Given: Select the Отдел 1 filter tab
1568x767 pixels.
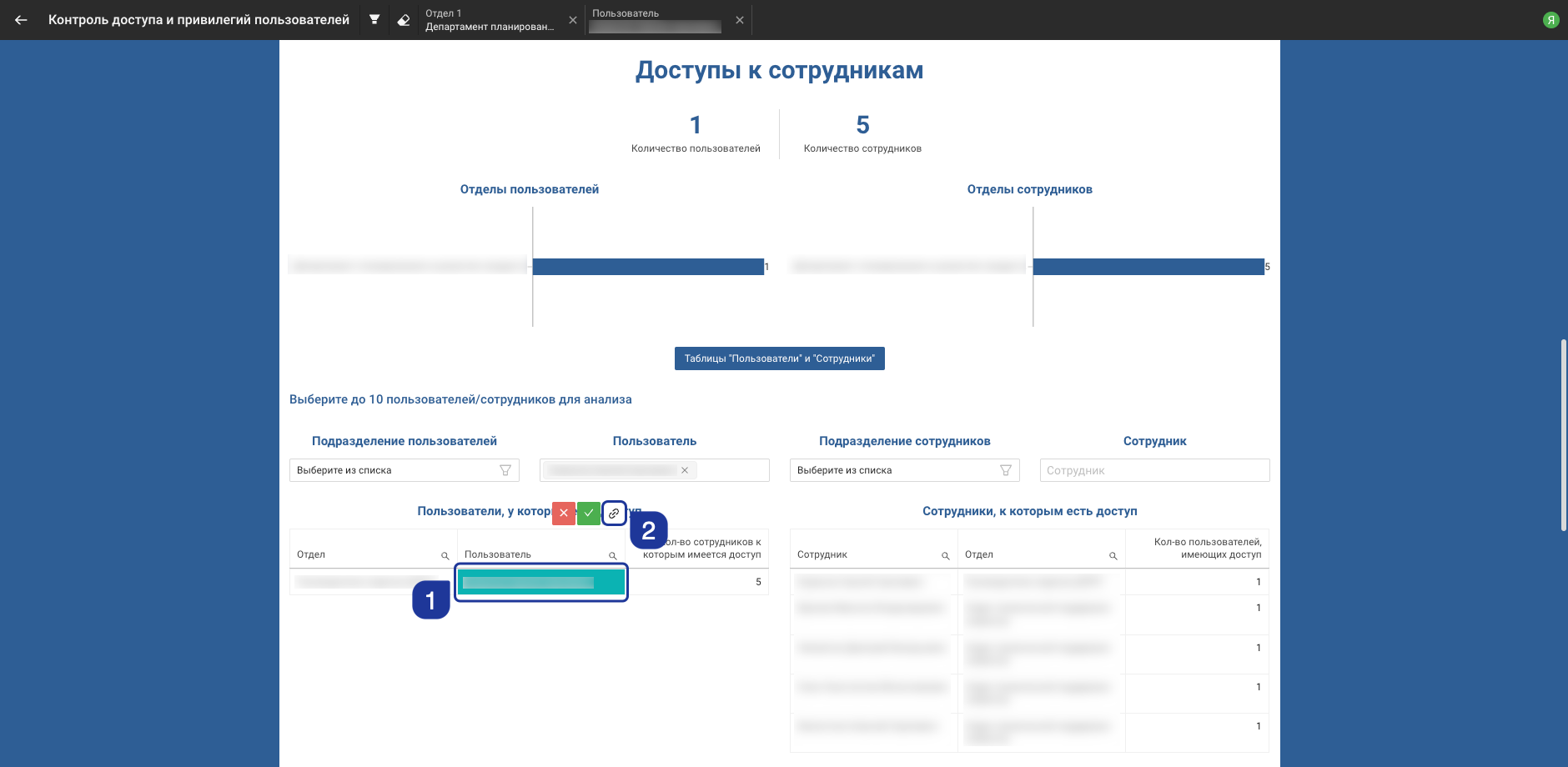Looking at the screenshot, I should 490,20.
